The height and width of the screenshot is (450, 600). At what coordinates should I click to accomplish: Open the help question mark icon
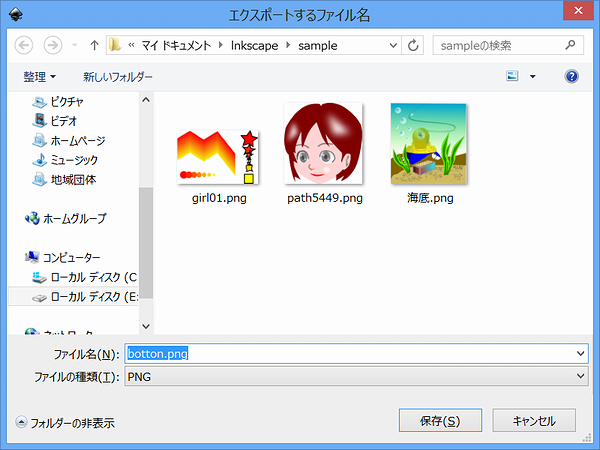(572, 76)
